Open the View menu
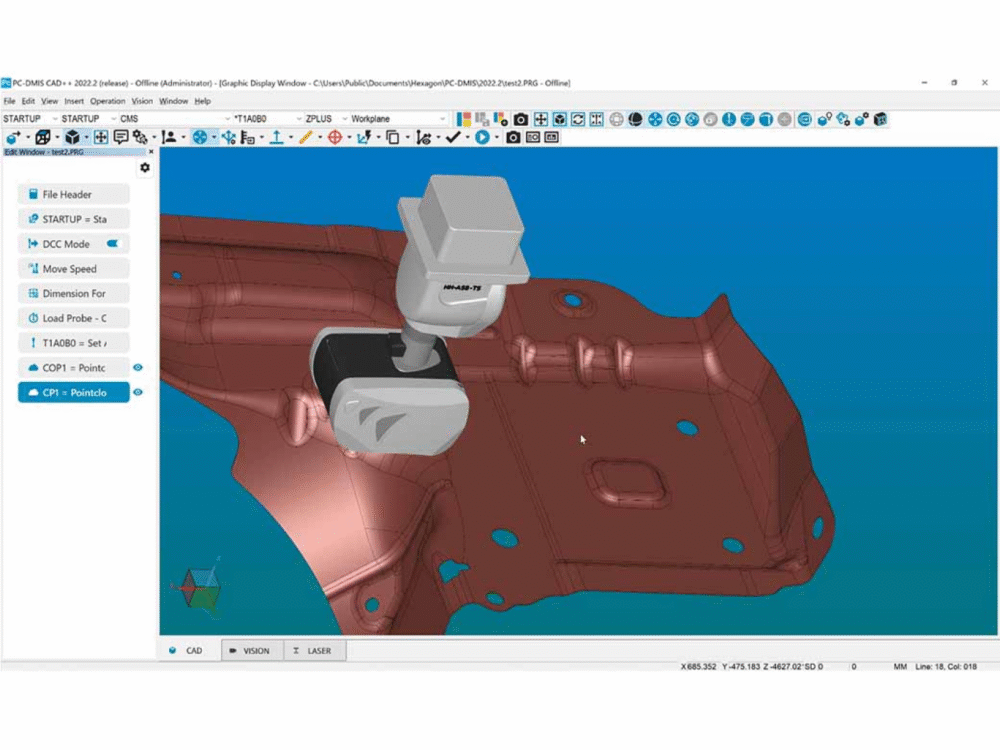The height and width of the screenshot is (750, 1000). (x=49, y=101)
